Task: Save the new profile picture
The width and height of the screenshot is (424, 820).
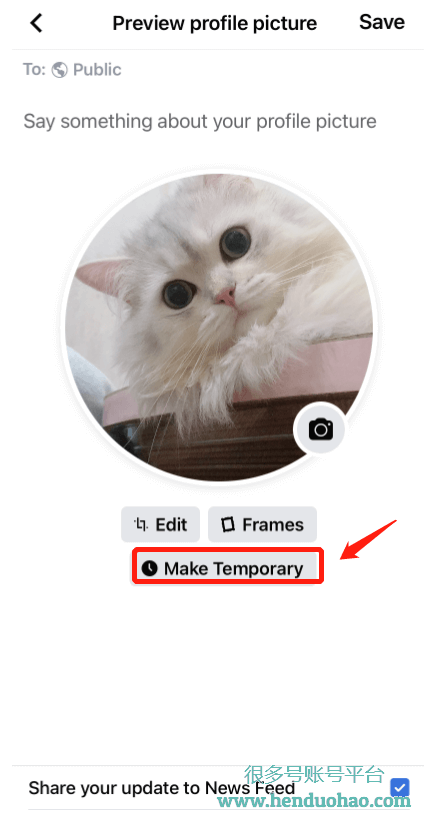Action: pos(382,22)
